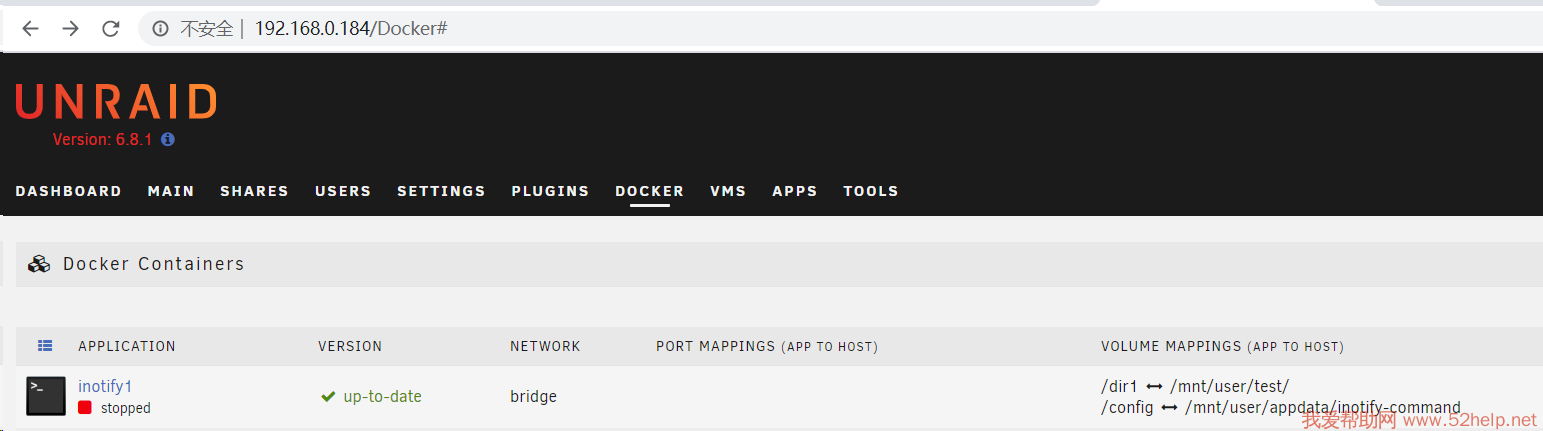Toggle the container list view icon
This screenshot has width=1543, height=431.
pyautogui.click(x=45, y=346)
